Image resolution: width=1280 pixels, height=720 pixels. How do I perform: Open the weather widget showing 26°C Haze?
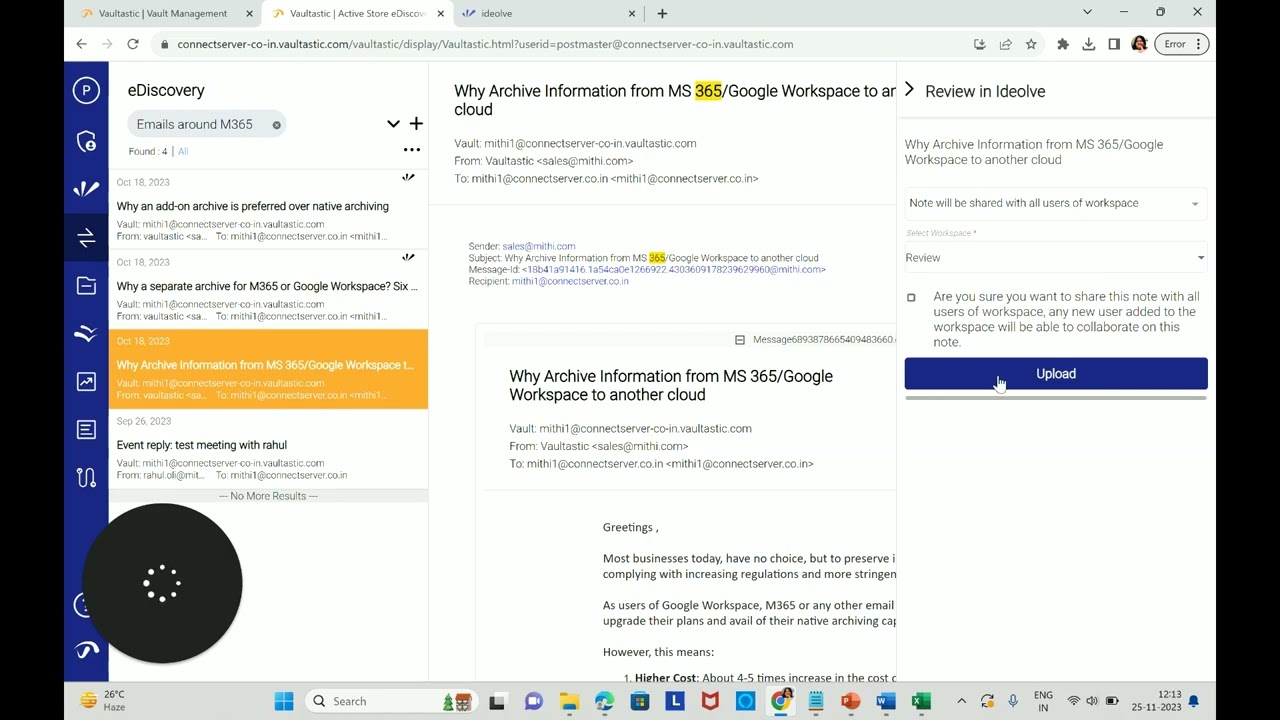[102, 700]
